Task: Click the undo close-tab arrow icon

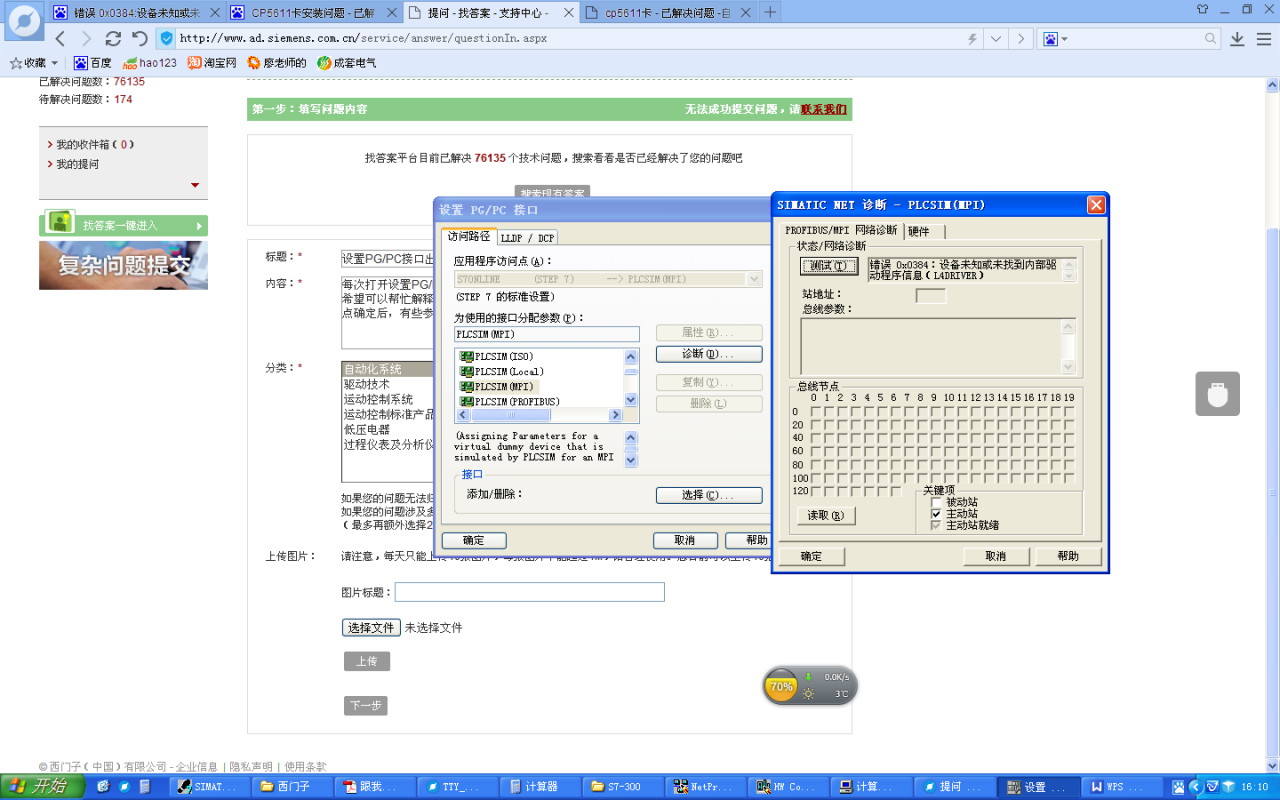Action: click(x=140, y=38)
